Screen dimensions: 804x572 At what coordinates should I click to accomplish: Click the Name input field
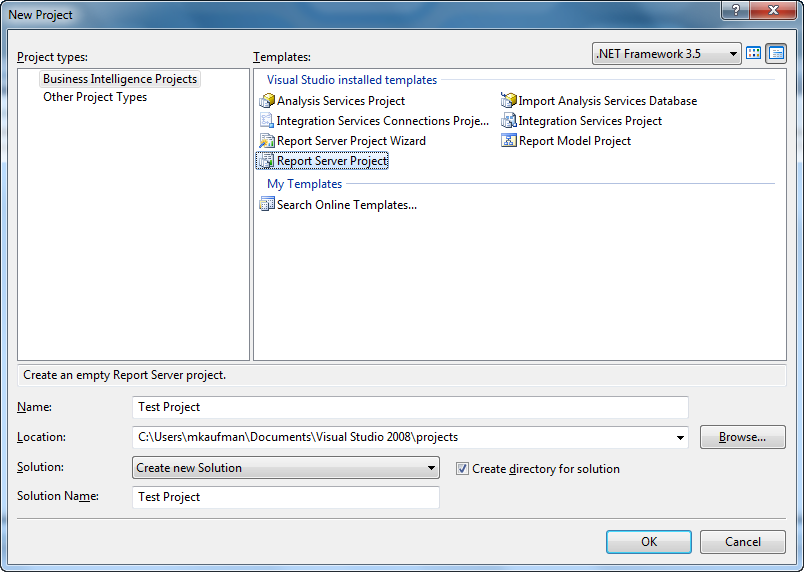coord(410,407)
